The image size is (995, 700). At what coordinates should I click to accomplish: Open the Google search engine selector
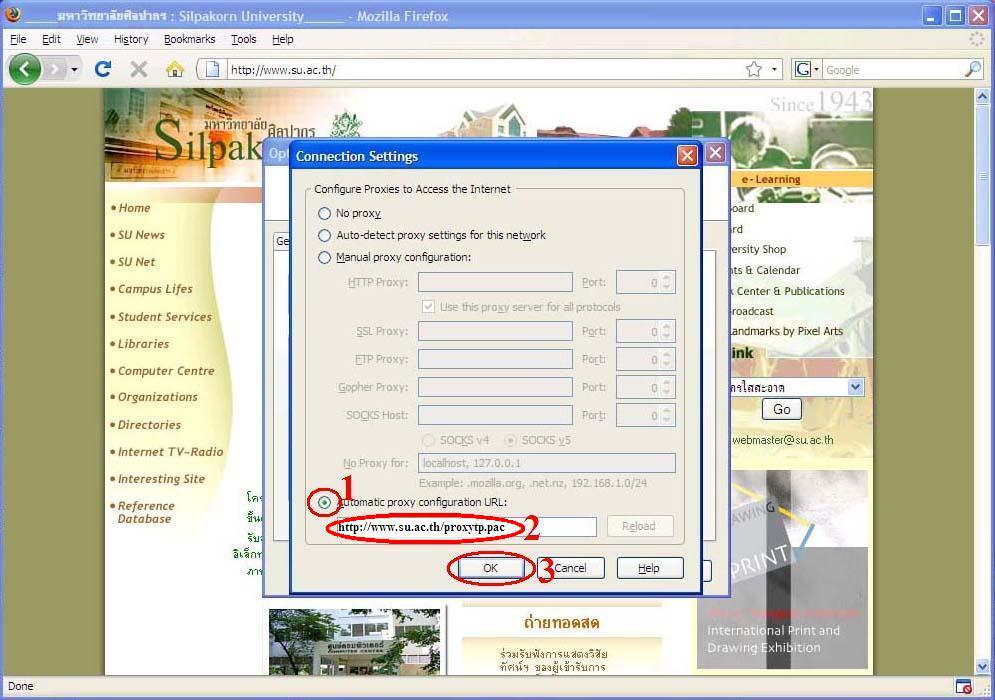pos(807,69)
